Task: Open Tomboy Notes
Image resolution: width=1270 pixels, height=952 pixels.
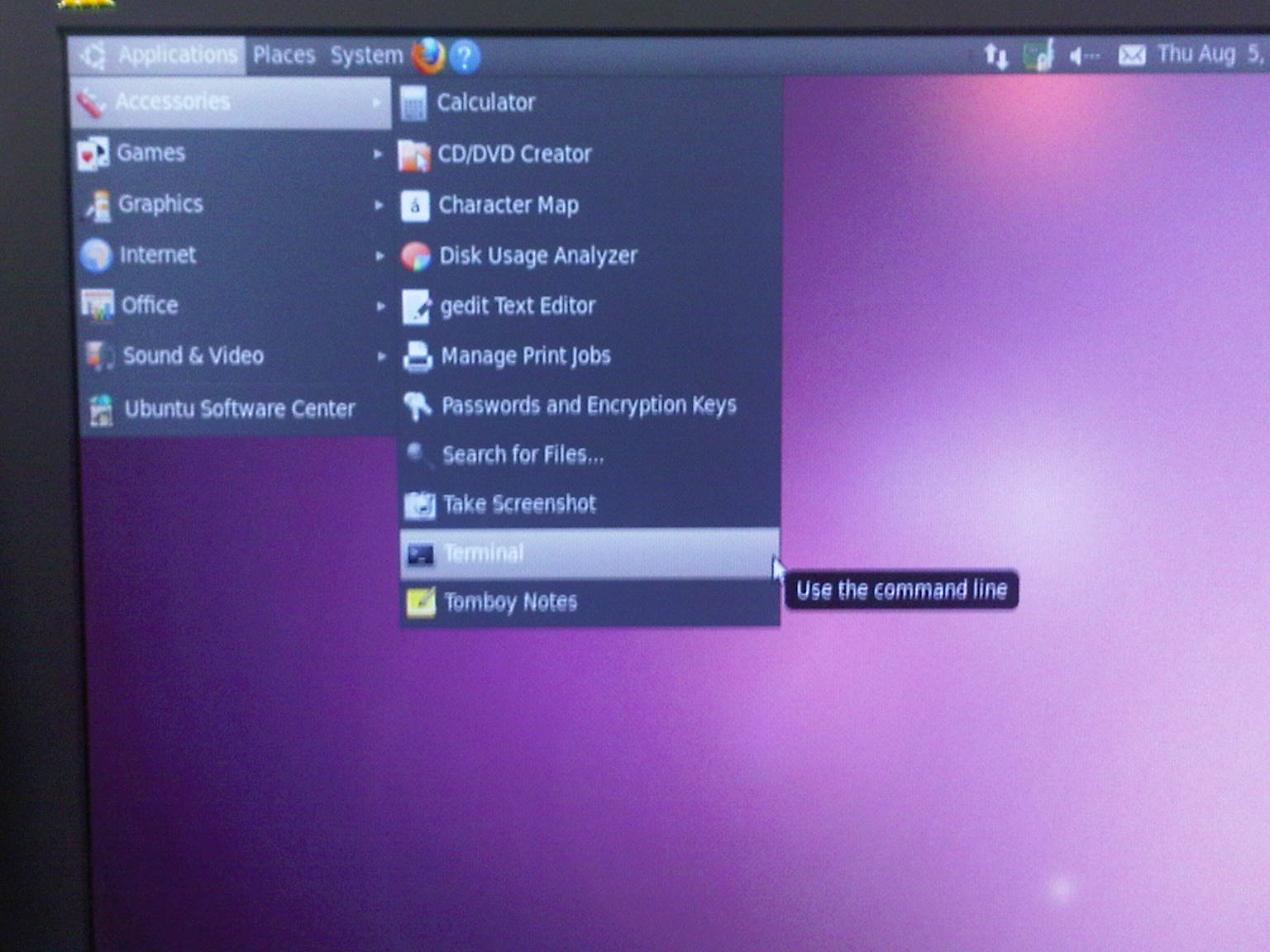Action: pyautogui.click(x=590, y=602)
